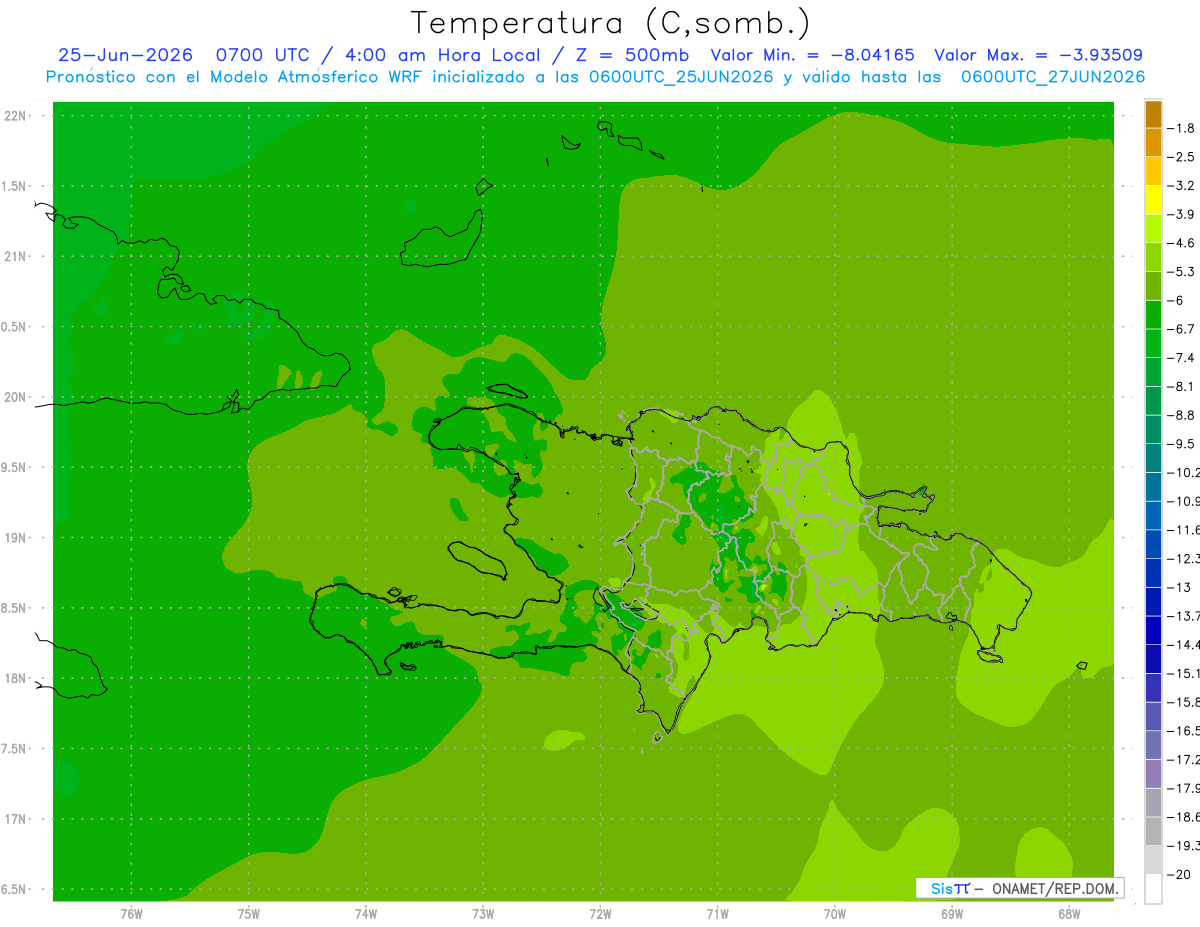The height and width of the screenshot is (927, 1200).
Task: Select the legend band between -4.6 and -5.3
Action: click(1153, 257)
